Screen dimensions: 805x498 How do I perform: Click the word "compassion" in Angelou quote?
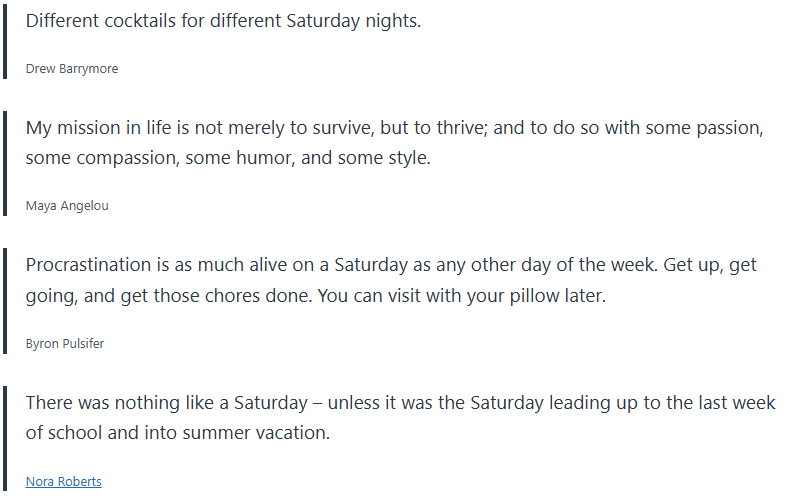(137, 159)
